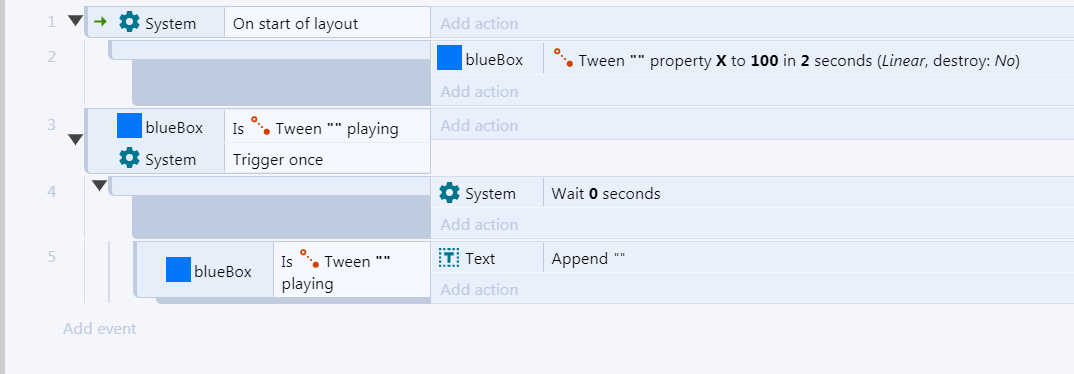
Task: Collapse event 1 with its triangle
Action: tap(75, 21)
